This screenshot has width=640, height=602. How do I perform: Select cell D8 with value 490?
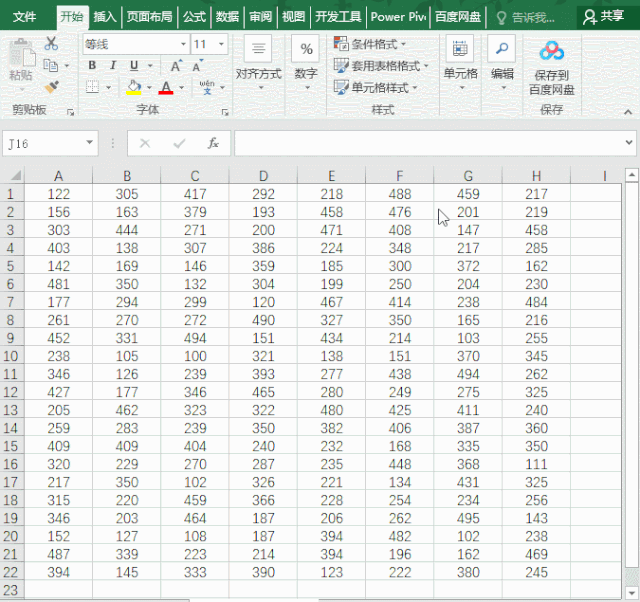pyautogui.click(x=263, y=320)
